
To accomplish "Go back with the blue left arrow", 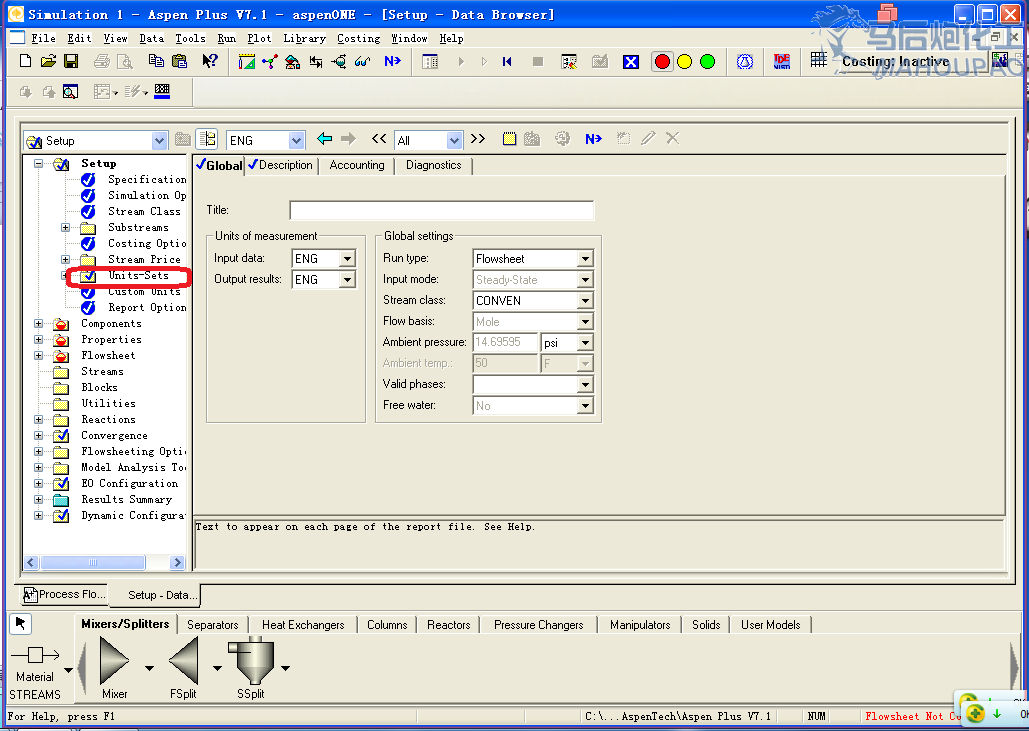I will click(324, 138).
